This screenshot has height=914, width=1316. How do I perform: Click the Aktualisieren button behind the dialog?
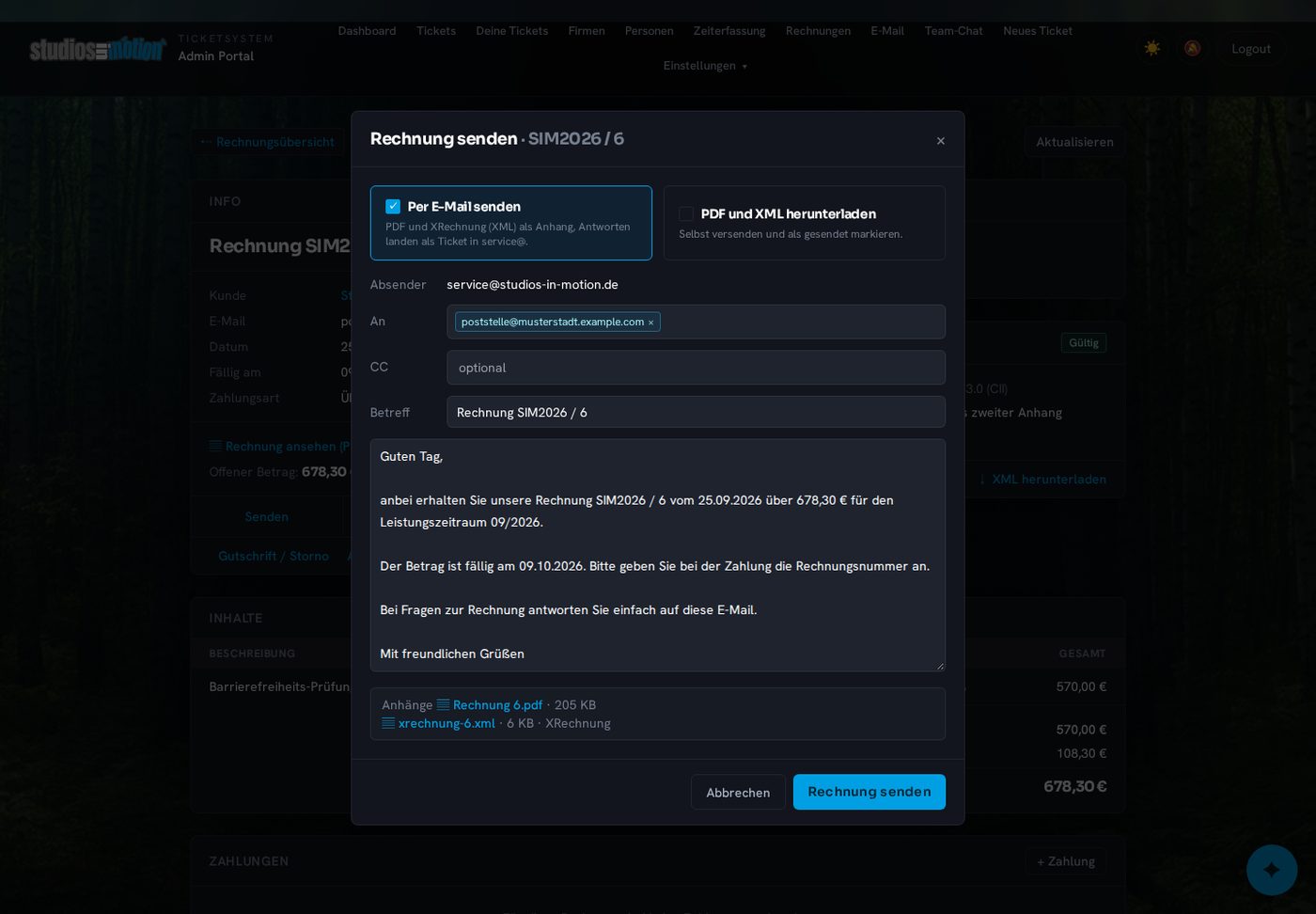coord(1074,142)
